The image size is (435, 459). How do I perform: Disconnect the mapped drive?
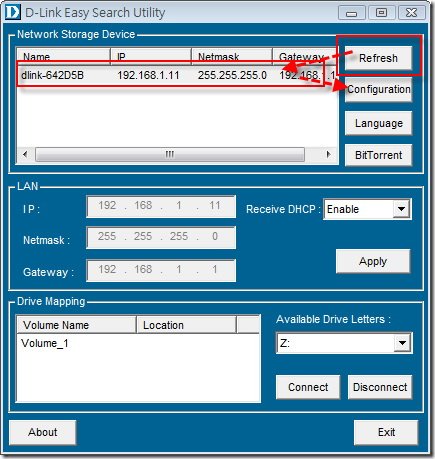pyautogui.click(x=380, y=387)
